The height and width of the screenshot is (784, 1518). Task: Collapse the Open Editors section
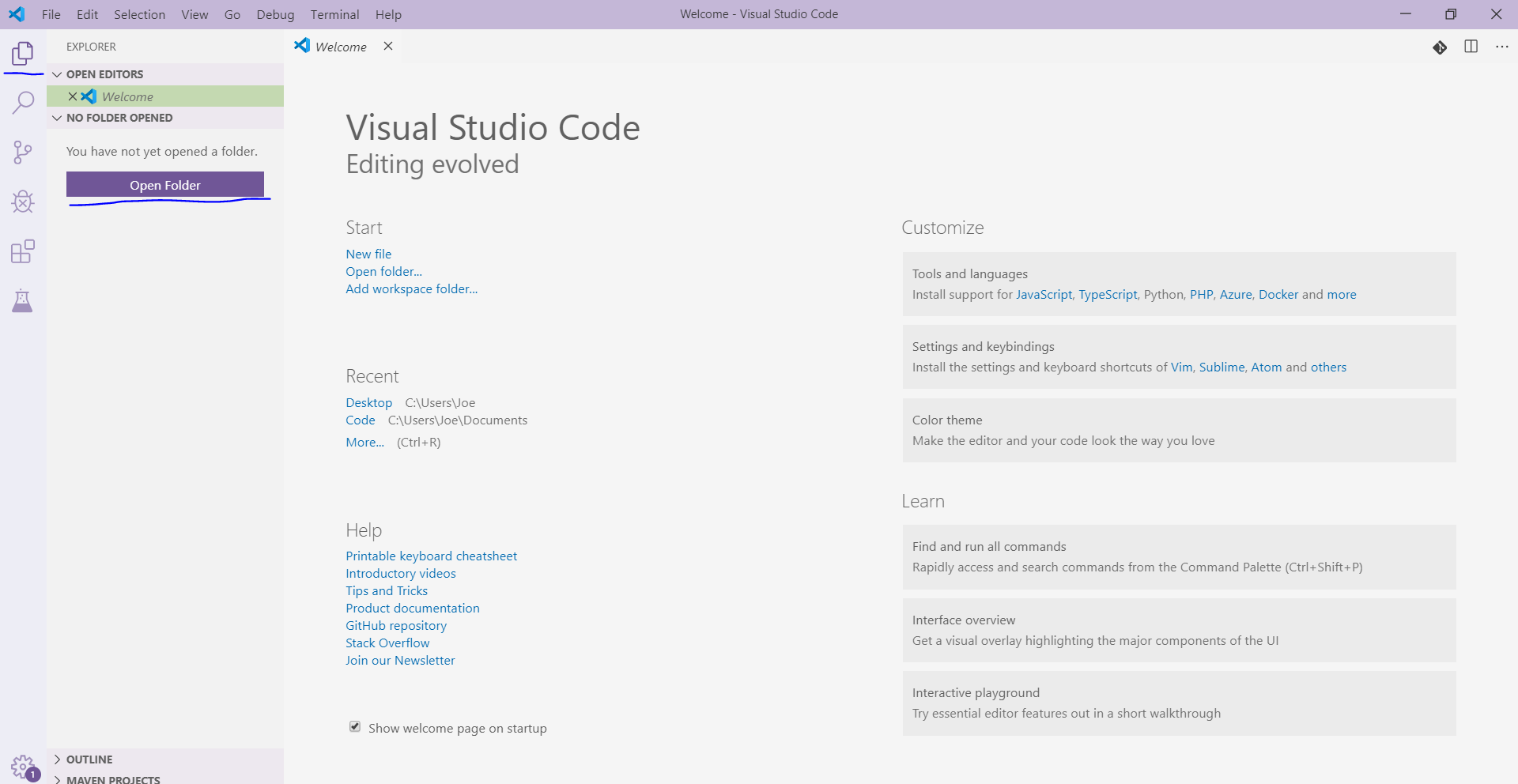[165, 74]
